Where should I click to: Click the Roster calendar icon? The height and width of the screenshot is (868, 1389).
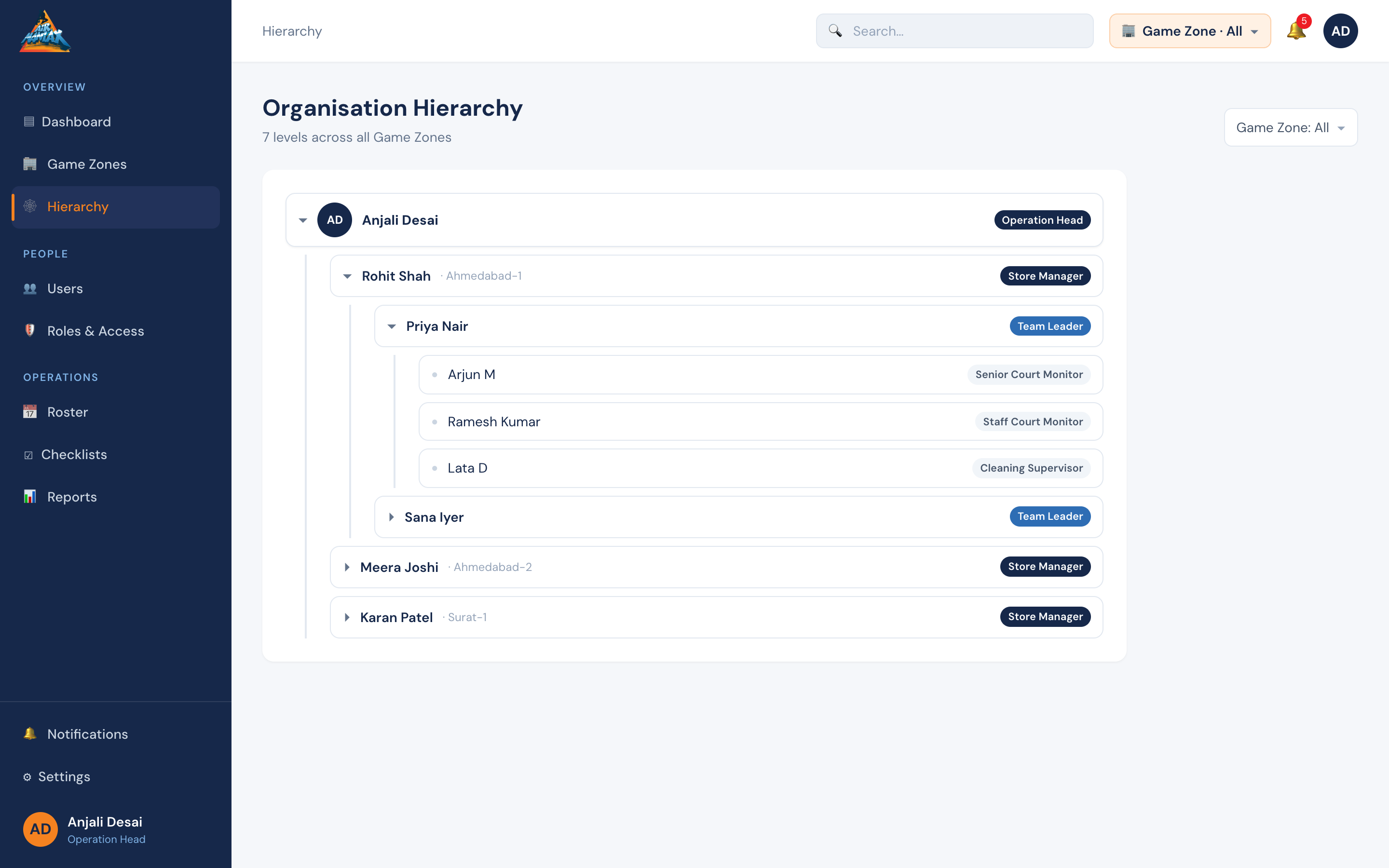tap(30, 412)
